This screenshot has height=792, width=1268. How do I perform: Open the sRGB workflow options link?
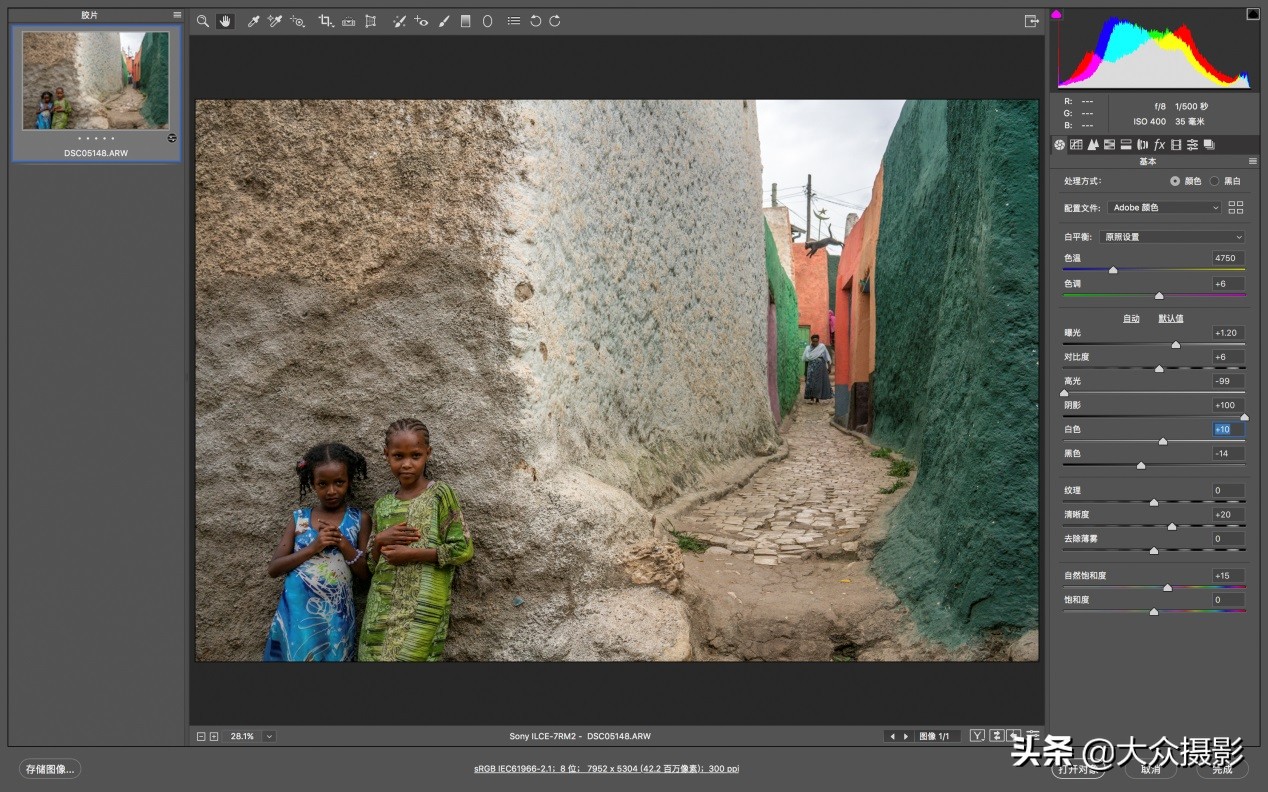pos(606,769)
